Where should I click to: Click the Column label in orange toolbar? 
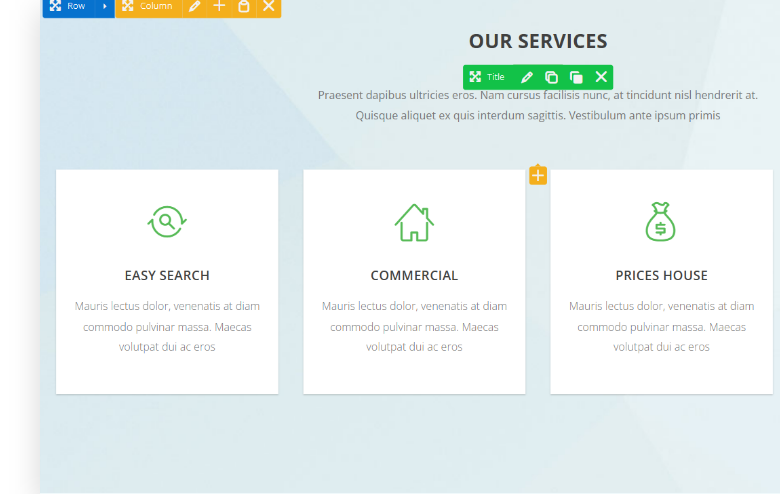156,6
